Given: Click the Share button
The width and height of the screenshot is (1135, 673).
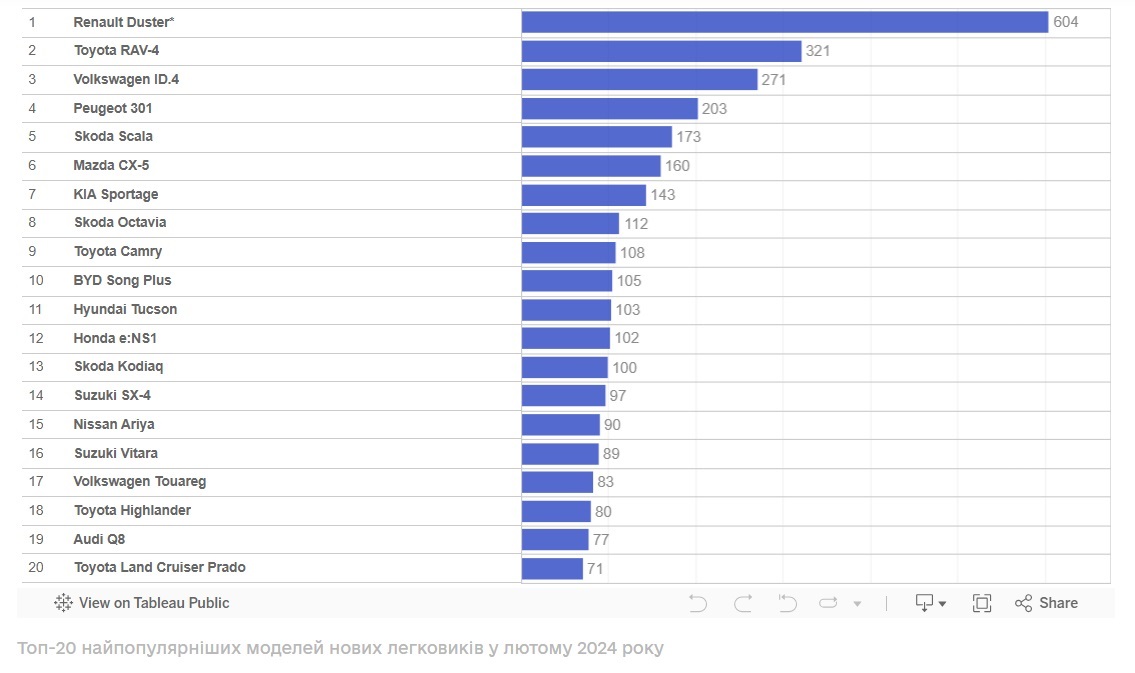Looking at the screenshot, I should (1046, 603).
